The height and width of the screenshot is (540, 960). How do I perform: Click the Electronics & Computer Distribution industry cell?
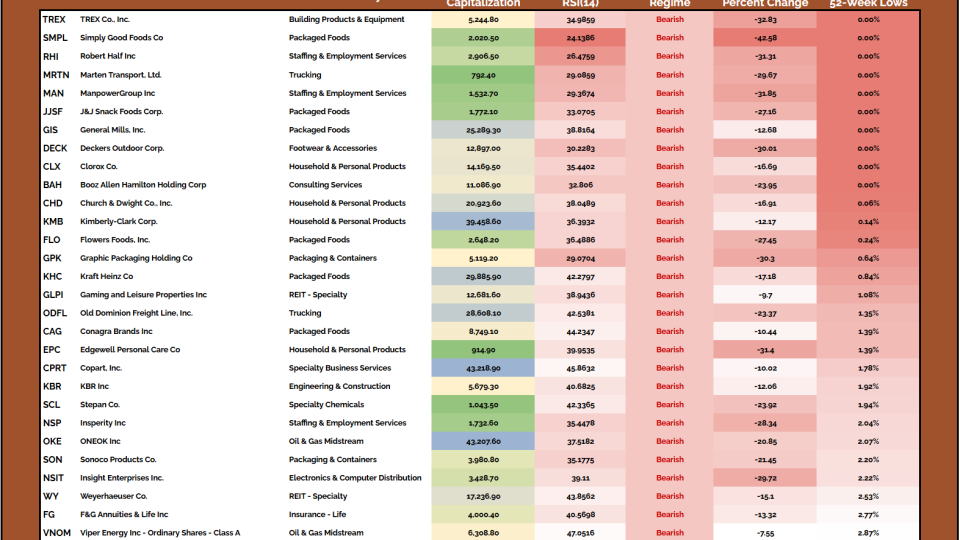(355, 478)
